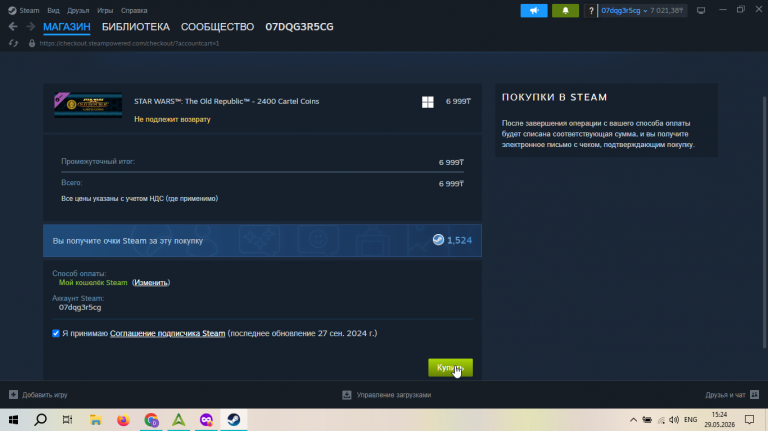Go back with the back arrow
The width and height of the screenshot is (768, 431).
(13, 26)
